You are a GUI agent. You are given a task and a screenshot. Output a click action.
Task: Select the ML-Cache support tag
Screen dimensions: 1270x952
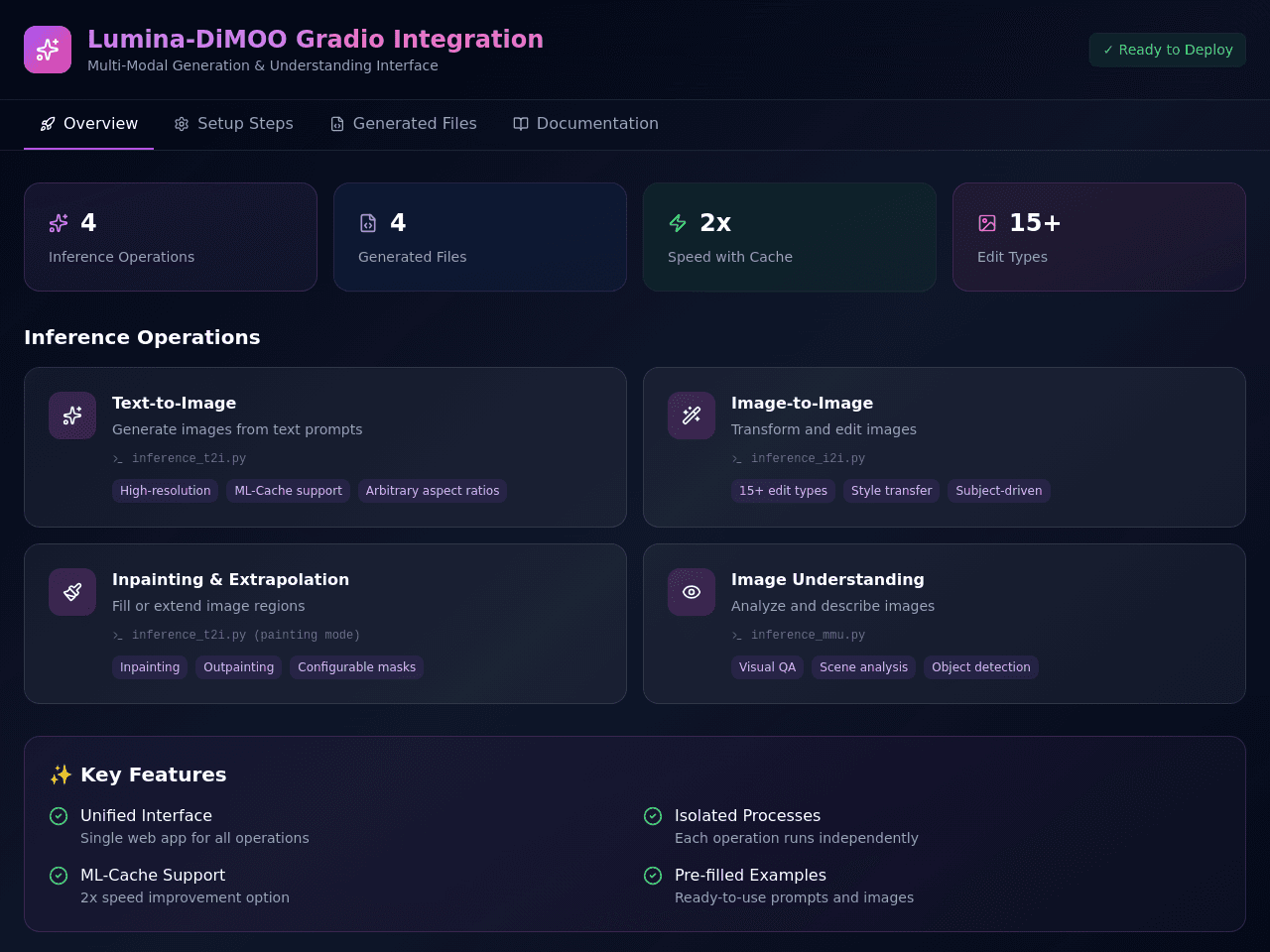pos(288,491)
